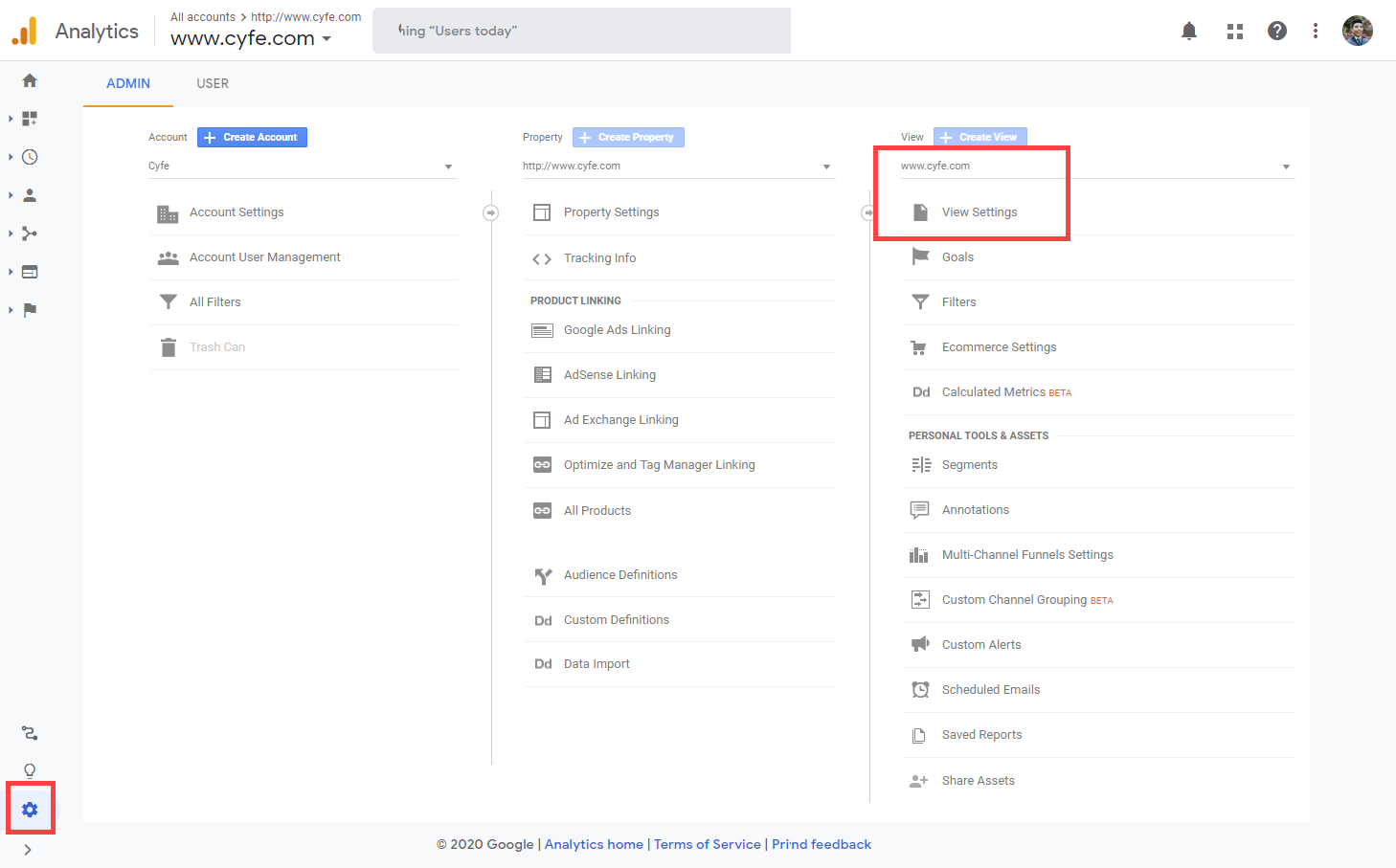Screen dimensions: 1396x868
Task: Open the Attribution icon near bottom sidebar
Action: tap(29, 733)
